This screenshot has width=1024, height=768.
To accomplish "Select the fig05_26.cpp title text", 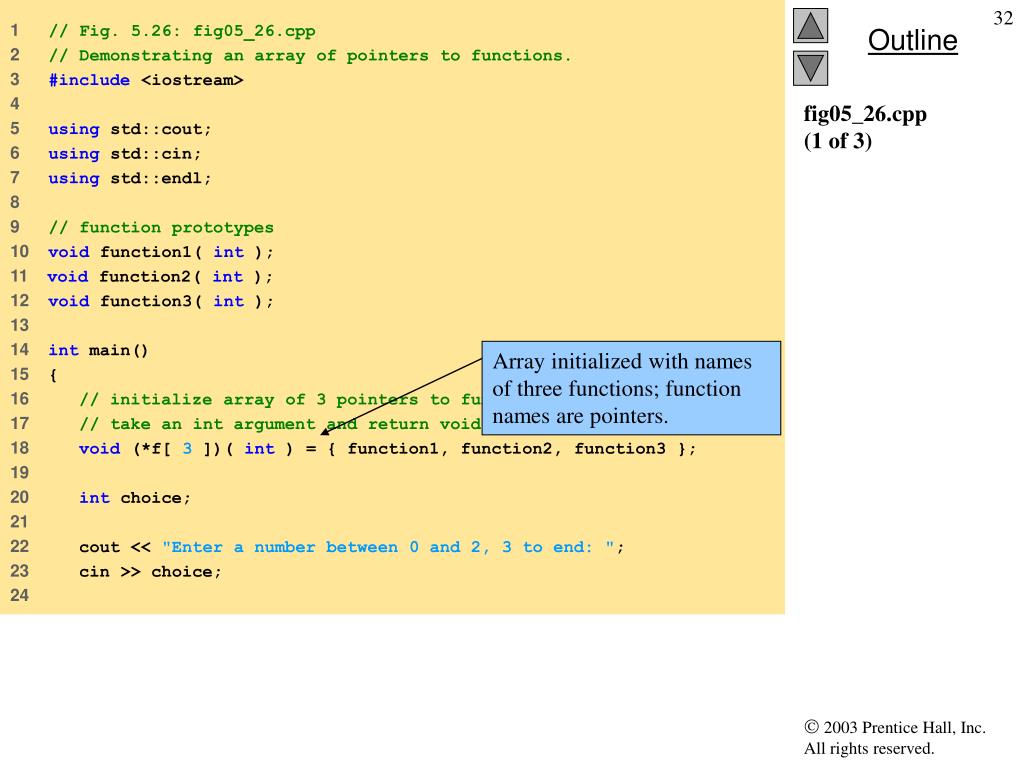I will click(865, 114).
